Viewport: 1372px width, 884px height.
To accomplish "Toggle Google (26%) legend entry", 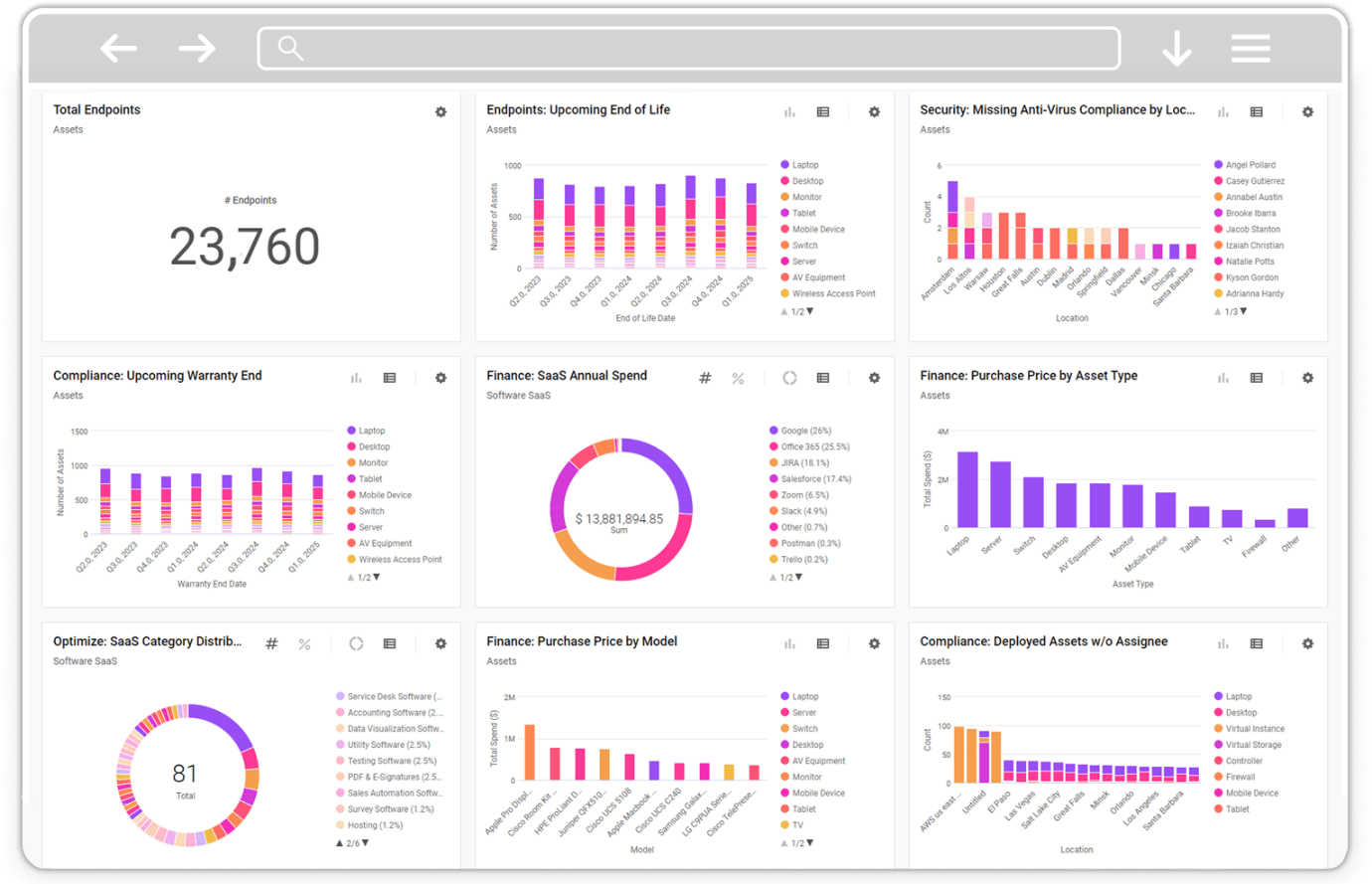I will [x=800, y=431].
